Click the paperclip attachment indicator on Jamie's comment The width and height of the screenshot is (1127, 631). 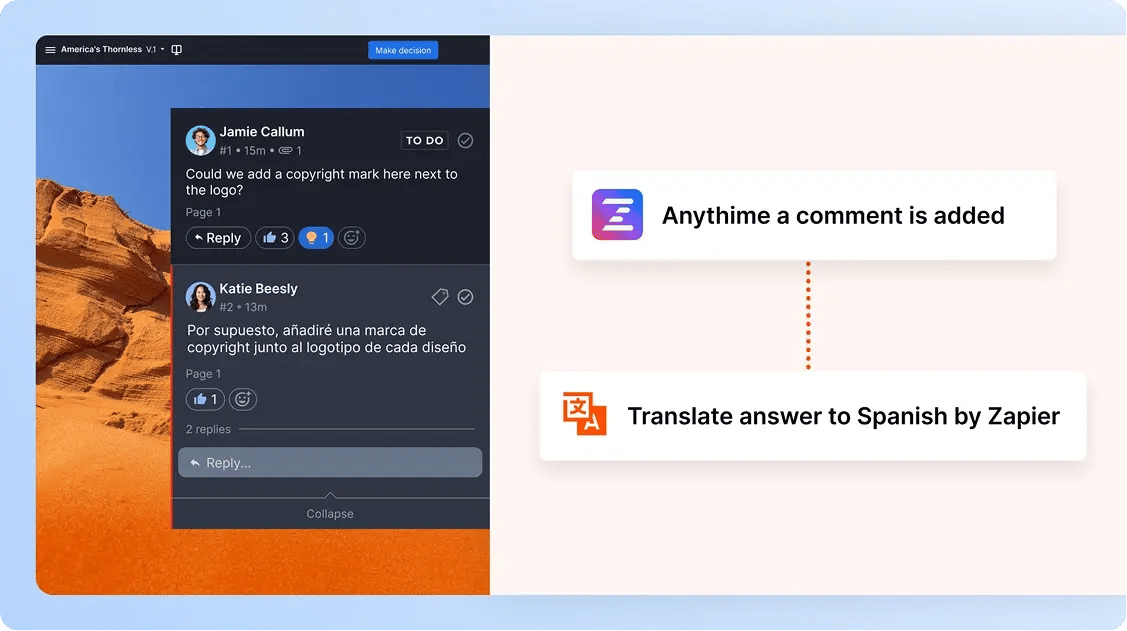click(x=287, y=150)
